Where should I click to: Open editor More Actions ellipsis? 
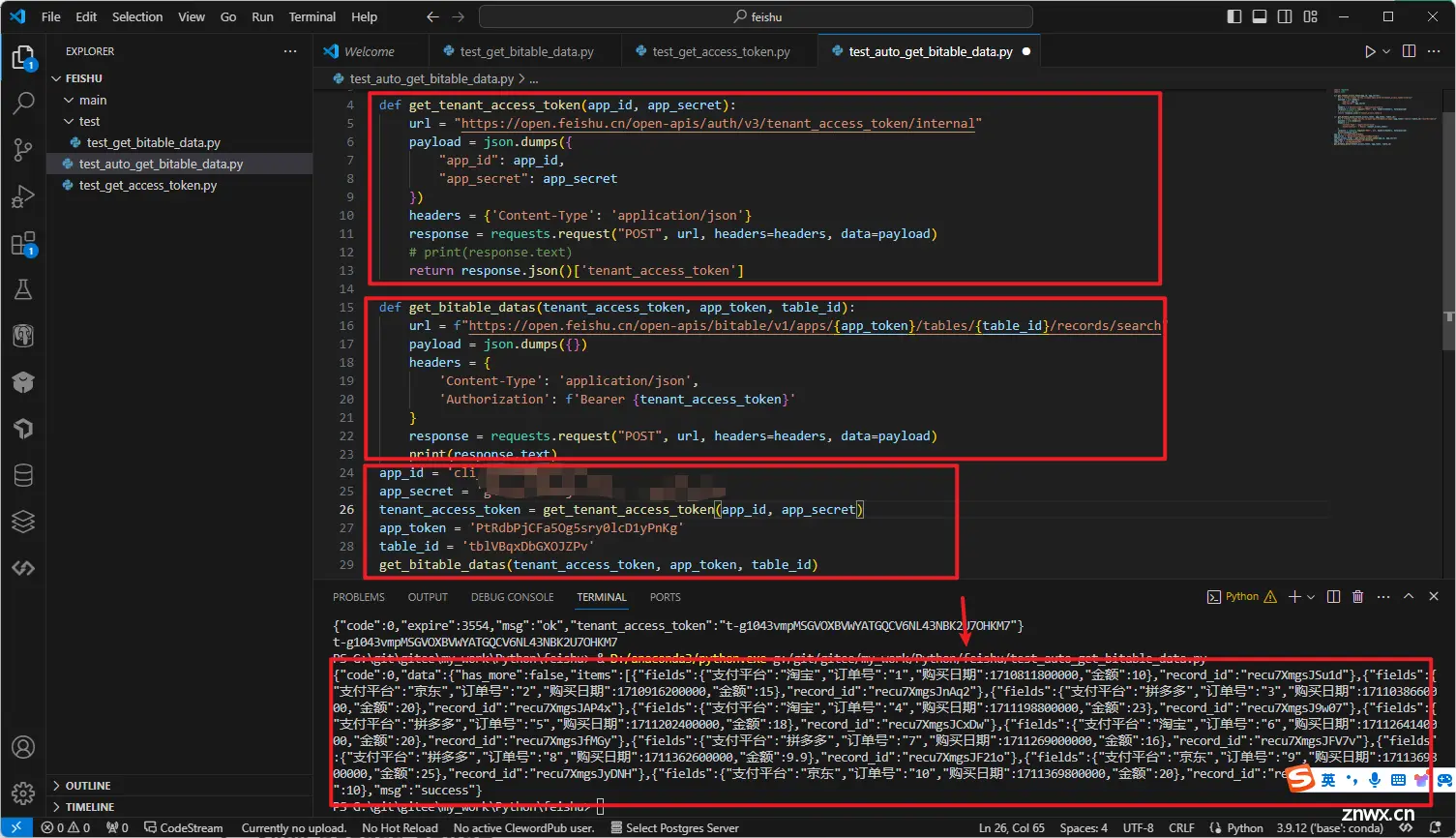(x=1435, y=51)
